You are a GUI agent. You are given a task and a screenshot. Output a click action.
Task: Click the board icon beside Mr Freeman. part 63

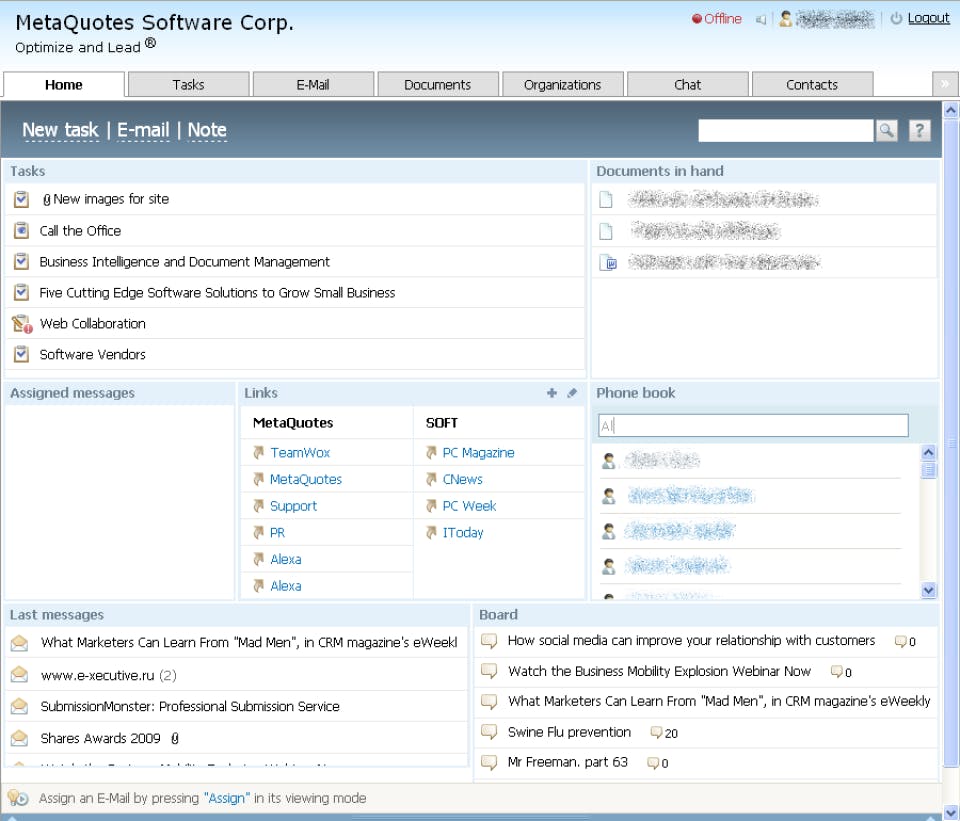pos(489,762)
